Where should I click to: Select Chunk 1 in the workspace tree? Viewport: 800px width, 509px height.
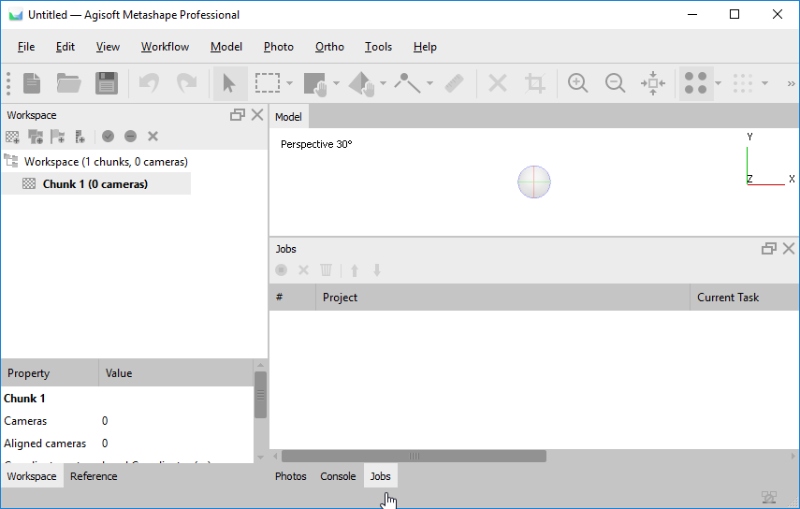[95, 184]
